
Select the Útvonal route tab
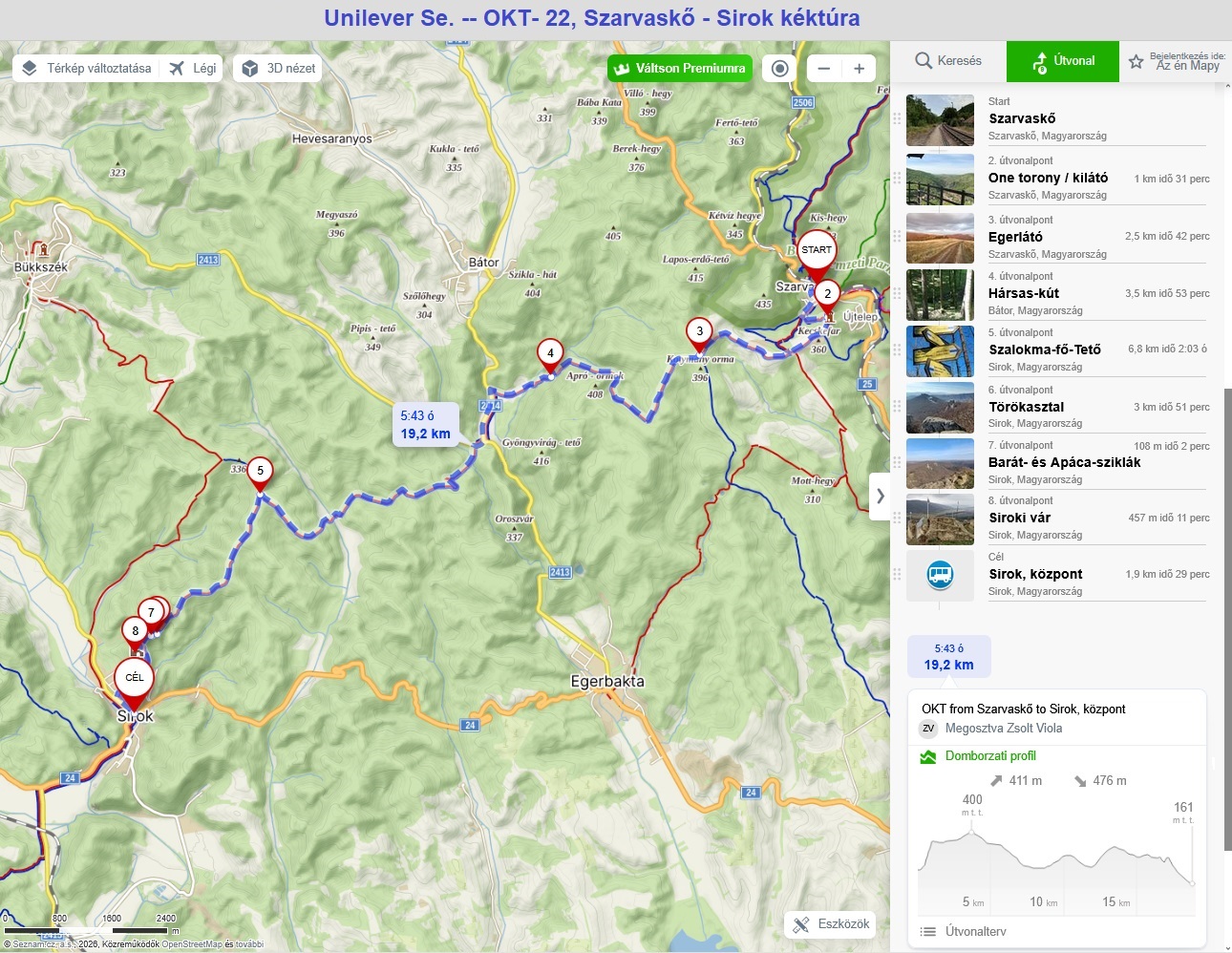pyautogui.click(x=1063, y=61)
